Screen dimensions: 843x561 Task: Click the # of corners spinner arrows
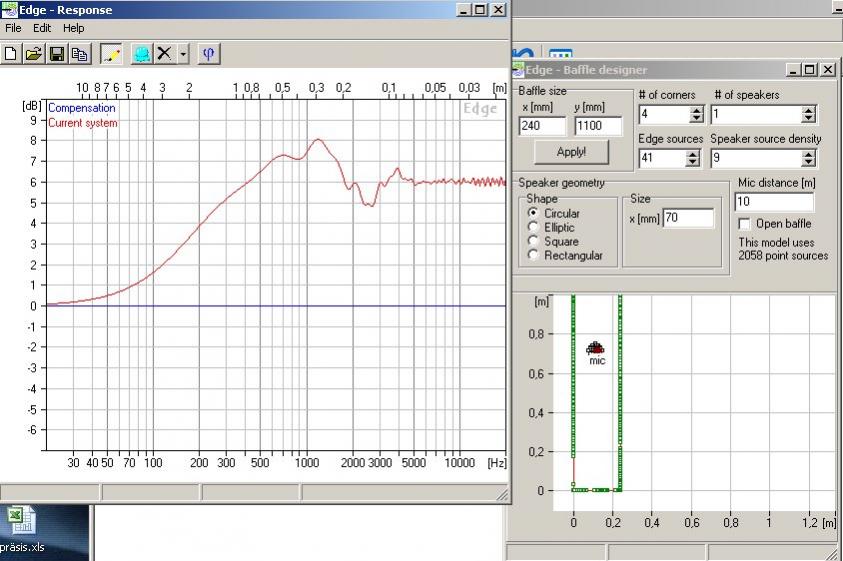point(695,115)
